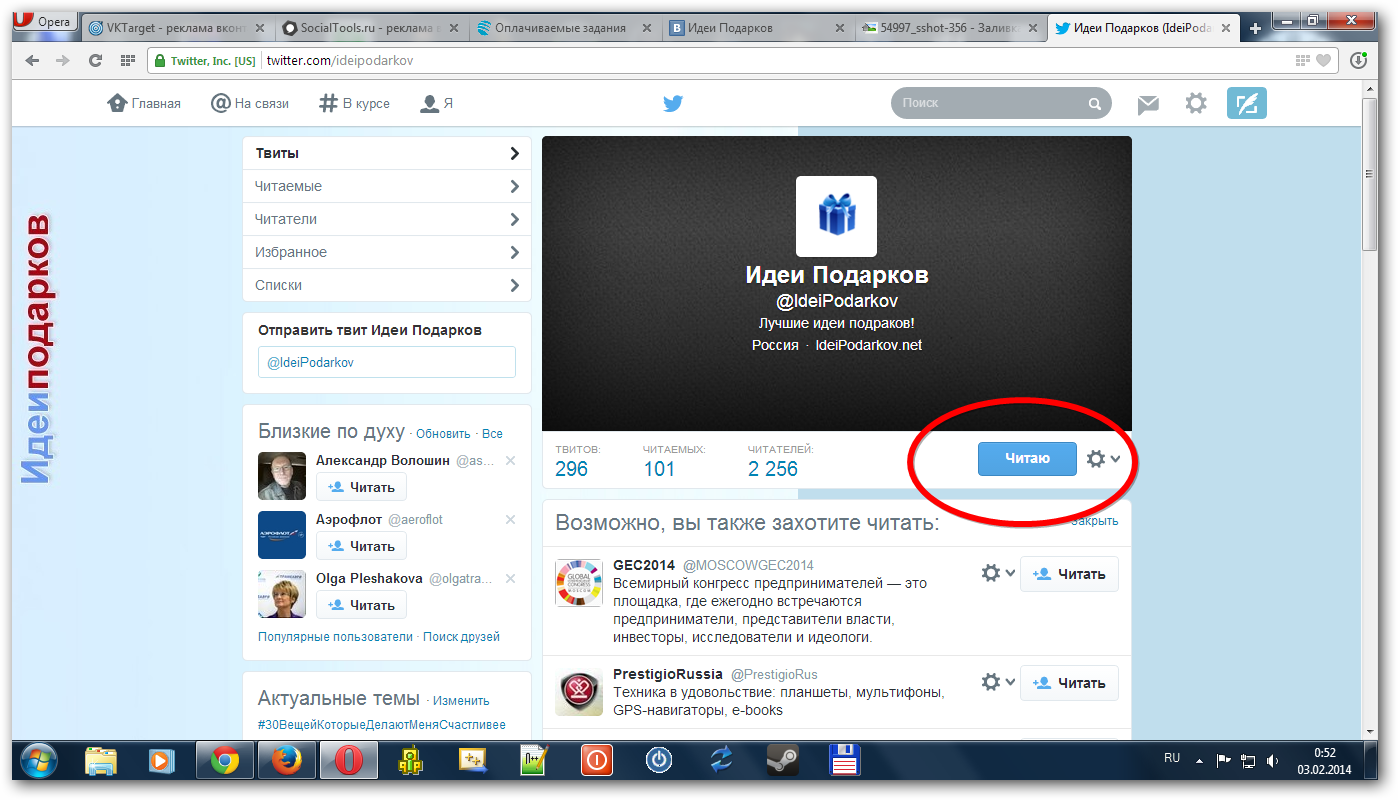Click the volume speaker tray icon
This screenshot has height=800, width=1398.
click(x=1273, y=760)
